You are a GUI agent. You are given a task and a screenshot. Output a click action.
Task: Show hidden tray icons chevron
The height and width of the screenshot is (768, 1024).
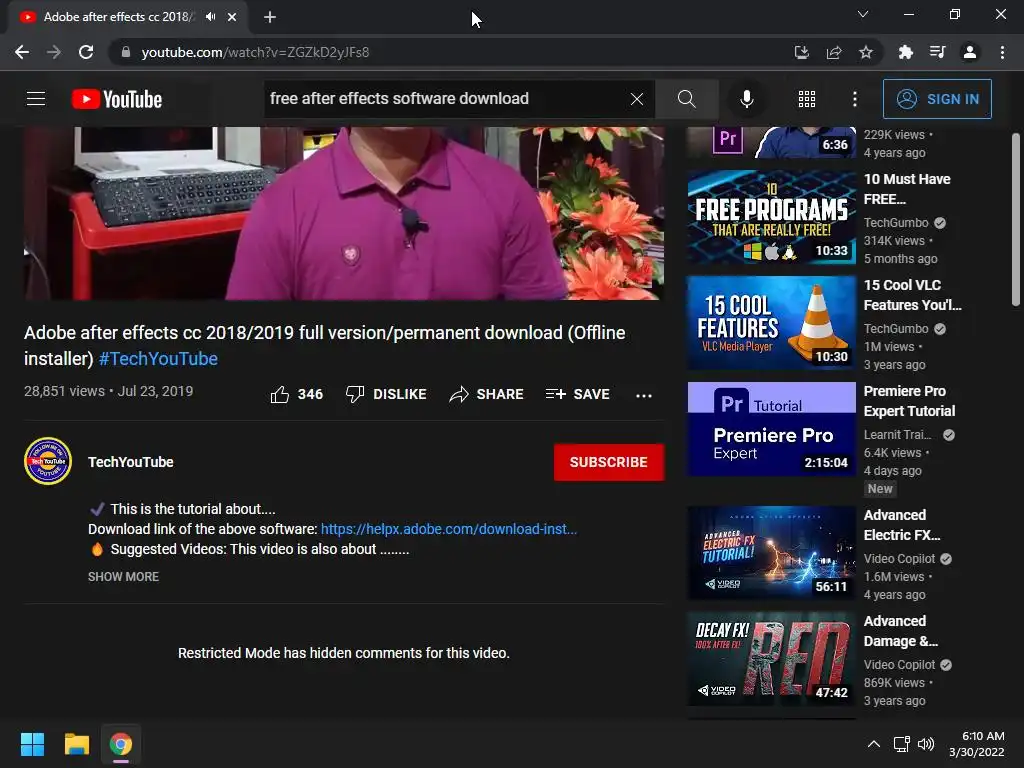point(874,744)
